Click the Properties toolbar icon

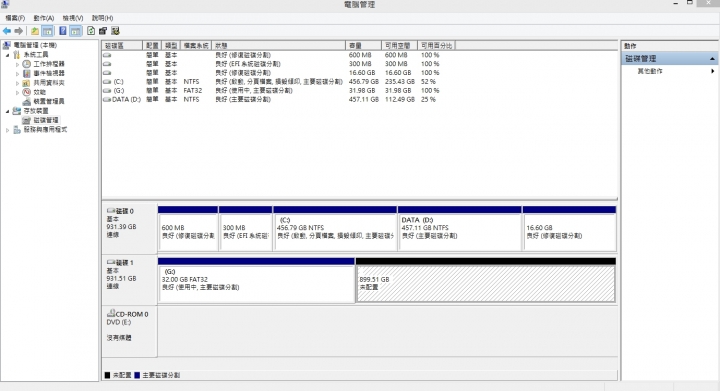pos(103,31)
